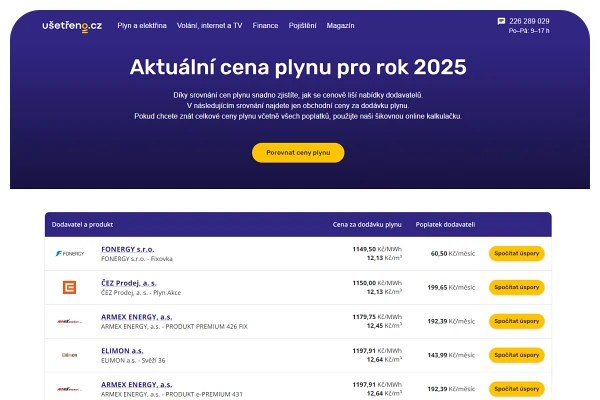Click ARMEX logo in e-PREMIUM 431 row
The image size is (600, 400).
pyautogui.click(x=69, y=389)
